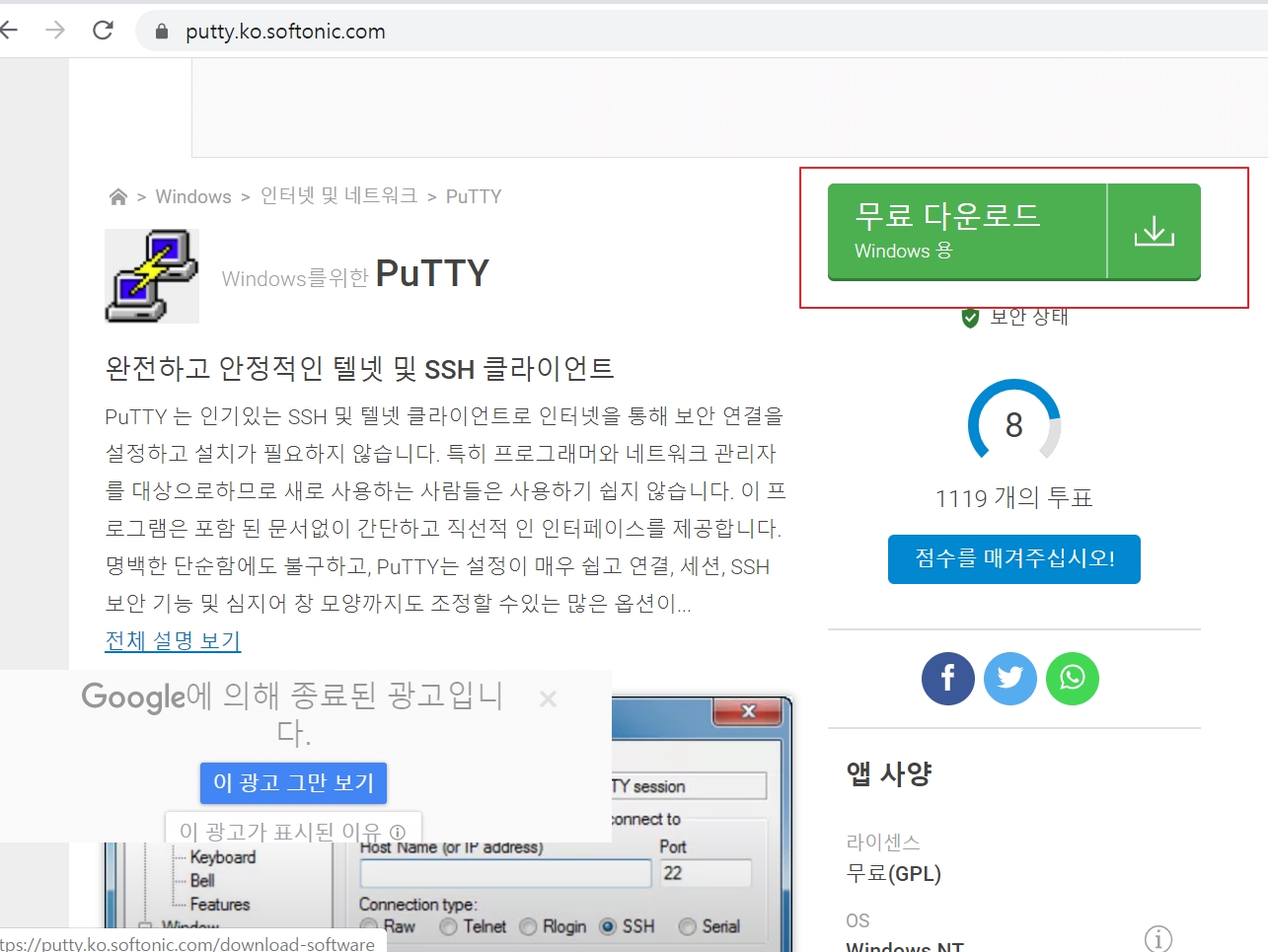Click the browser back arrow
Image resolution: width=1268 pixels, height=952 pixels.
[x=8, y=31]
